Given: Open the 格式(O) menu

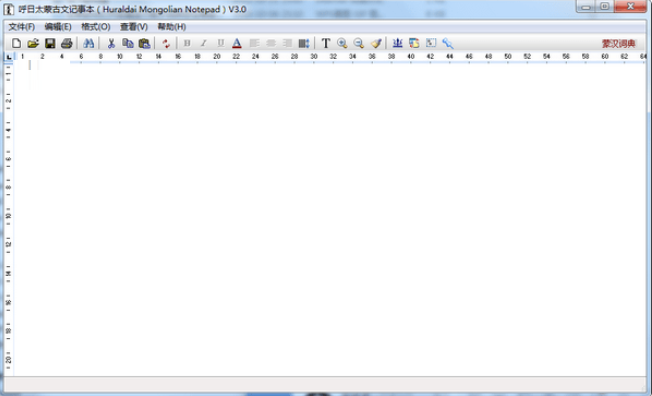Looking at the screenshot, I should (x=96, y=27).
